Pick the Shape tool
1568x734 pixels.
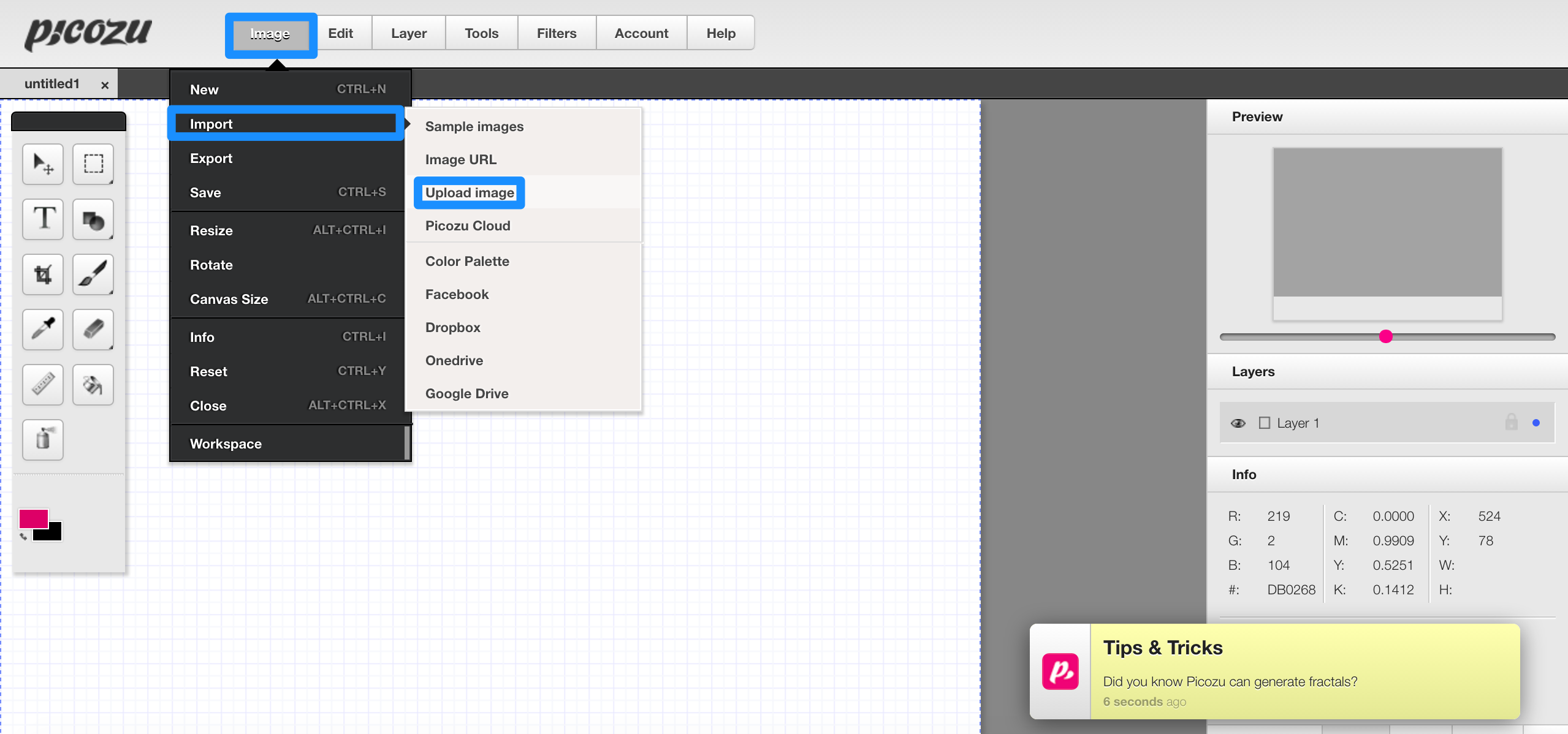click(x=93, y=219)
